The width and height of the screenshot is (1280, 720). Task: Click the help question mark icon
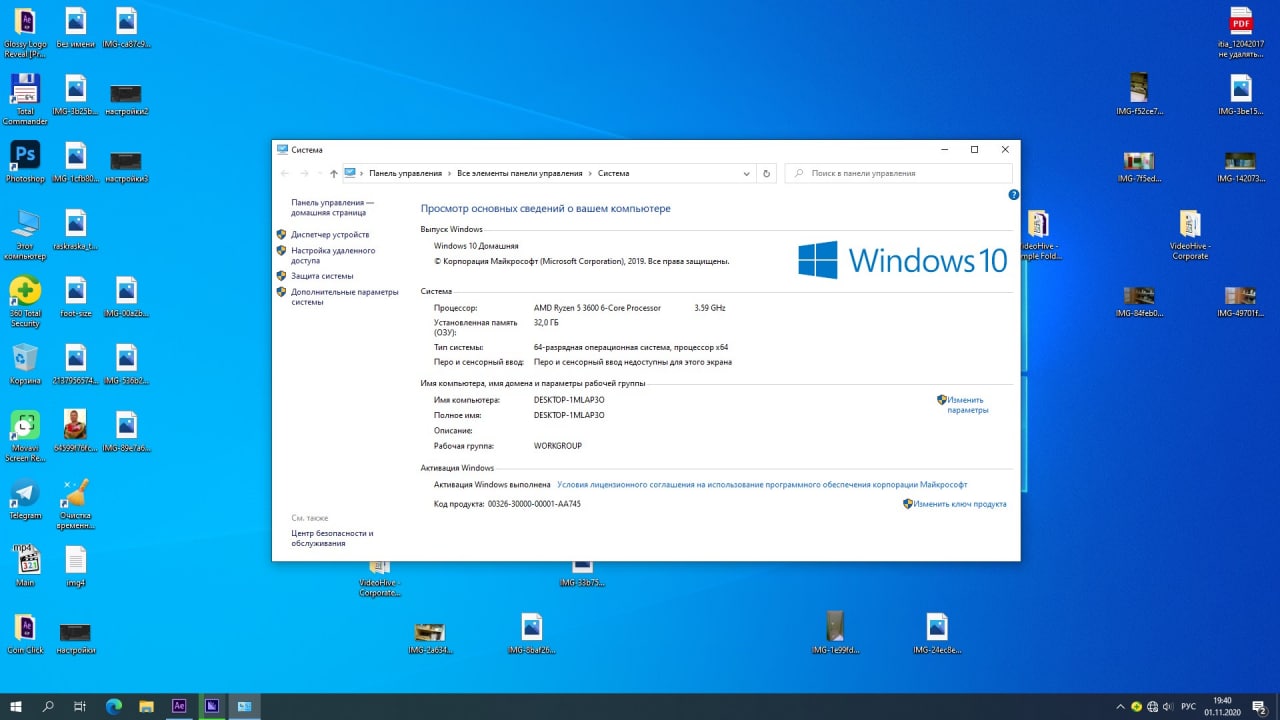tap(1013, 195)
